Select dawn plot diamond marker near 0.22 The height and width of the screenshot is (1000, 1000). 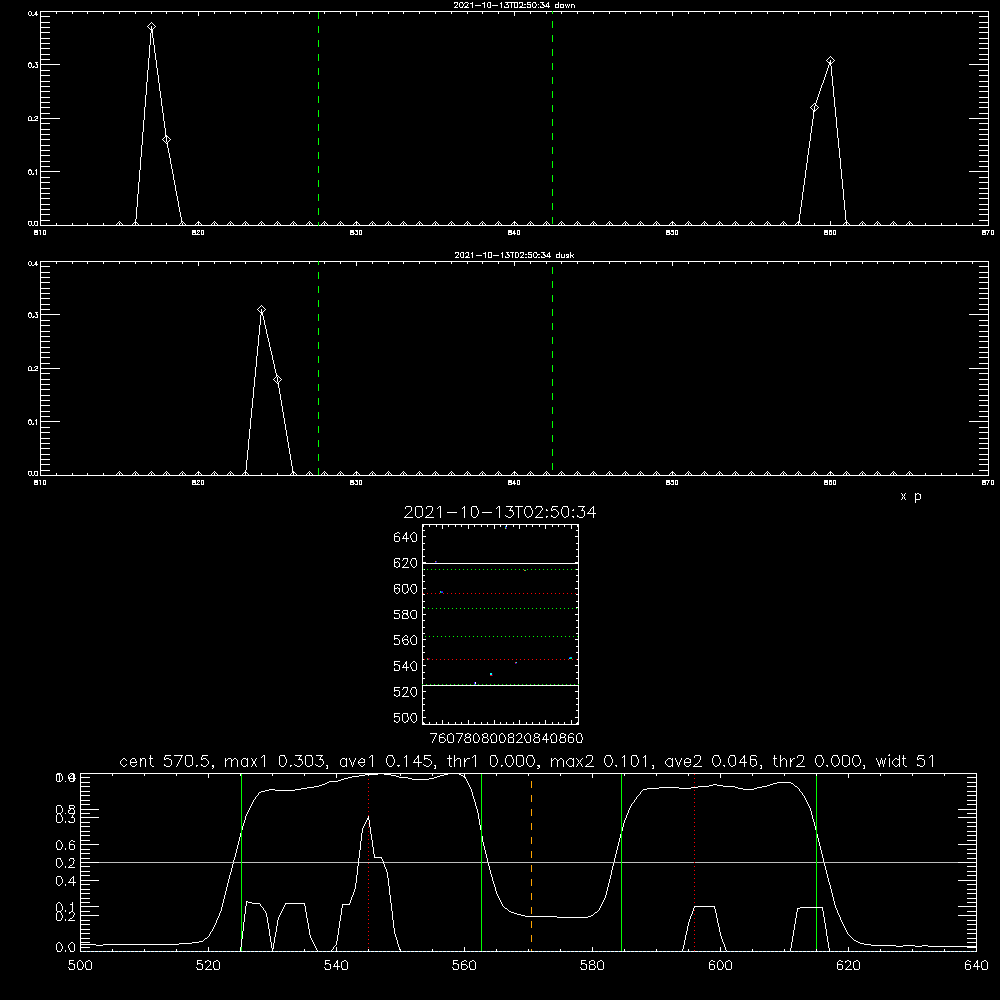point(814,108)
